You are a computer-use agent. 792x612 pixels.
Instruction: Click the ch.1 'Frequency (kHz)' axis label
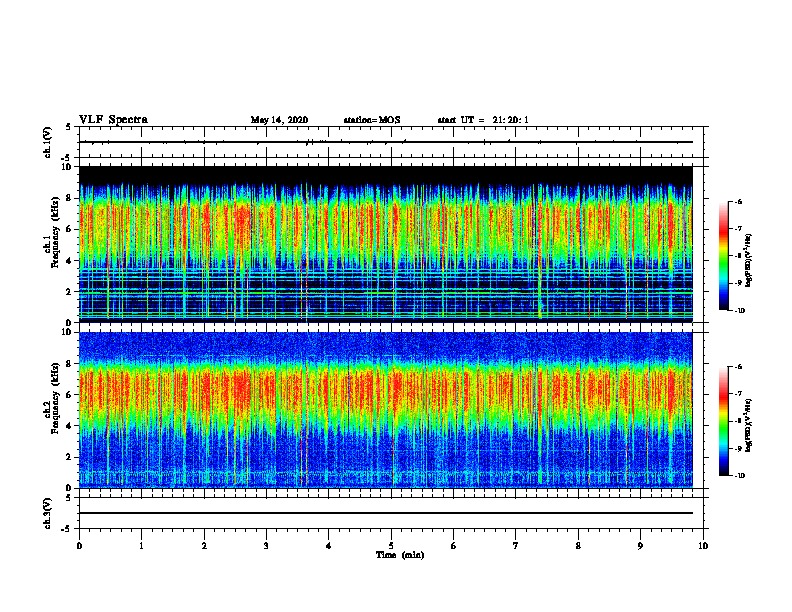(x=55, y=232)
